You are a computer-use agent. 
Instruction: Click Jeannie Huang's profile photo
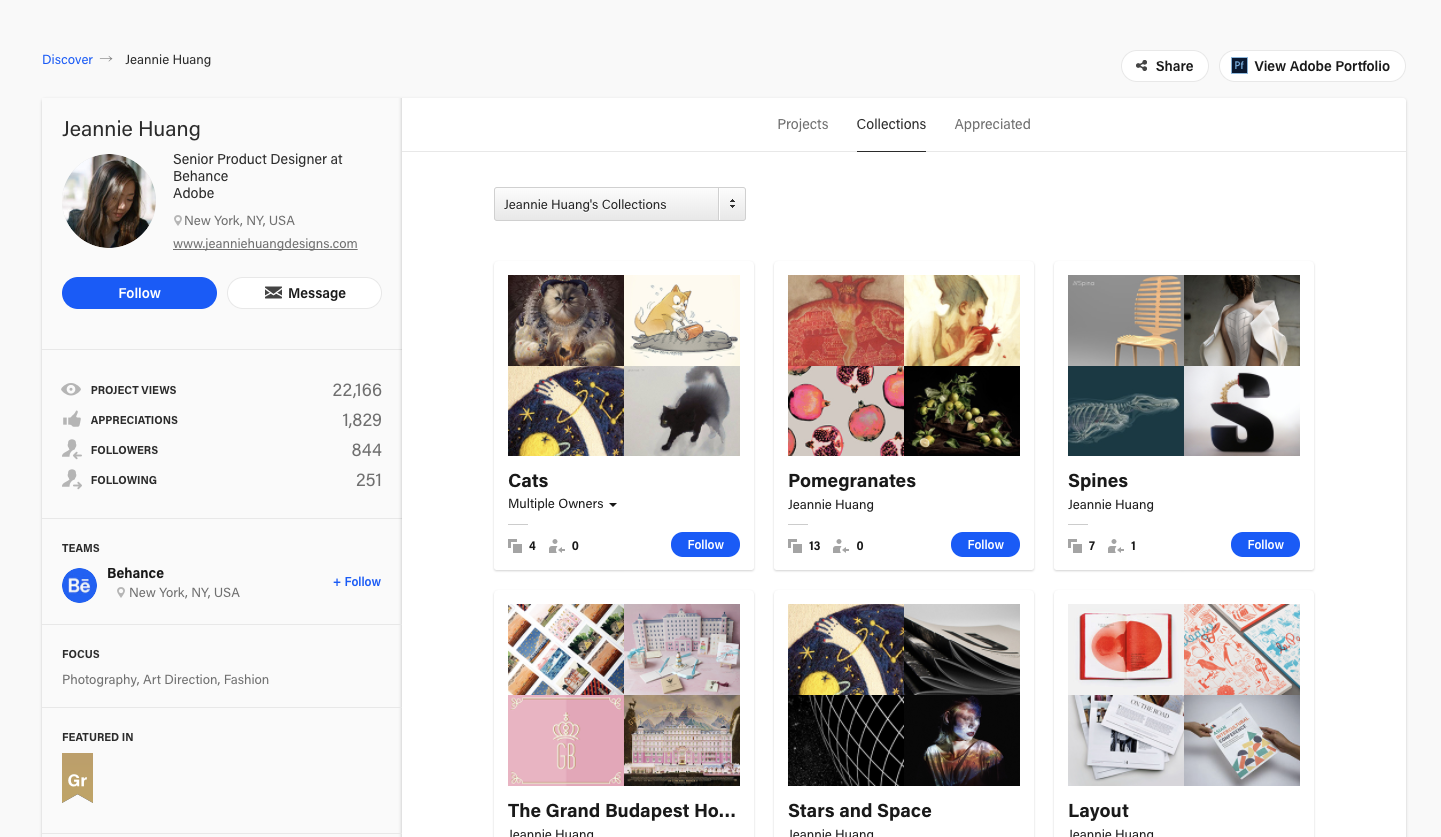109,201
